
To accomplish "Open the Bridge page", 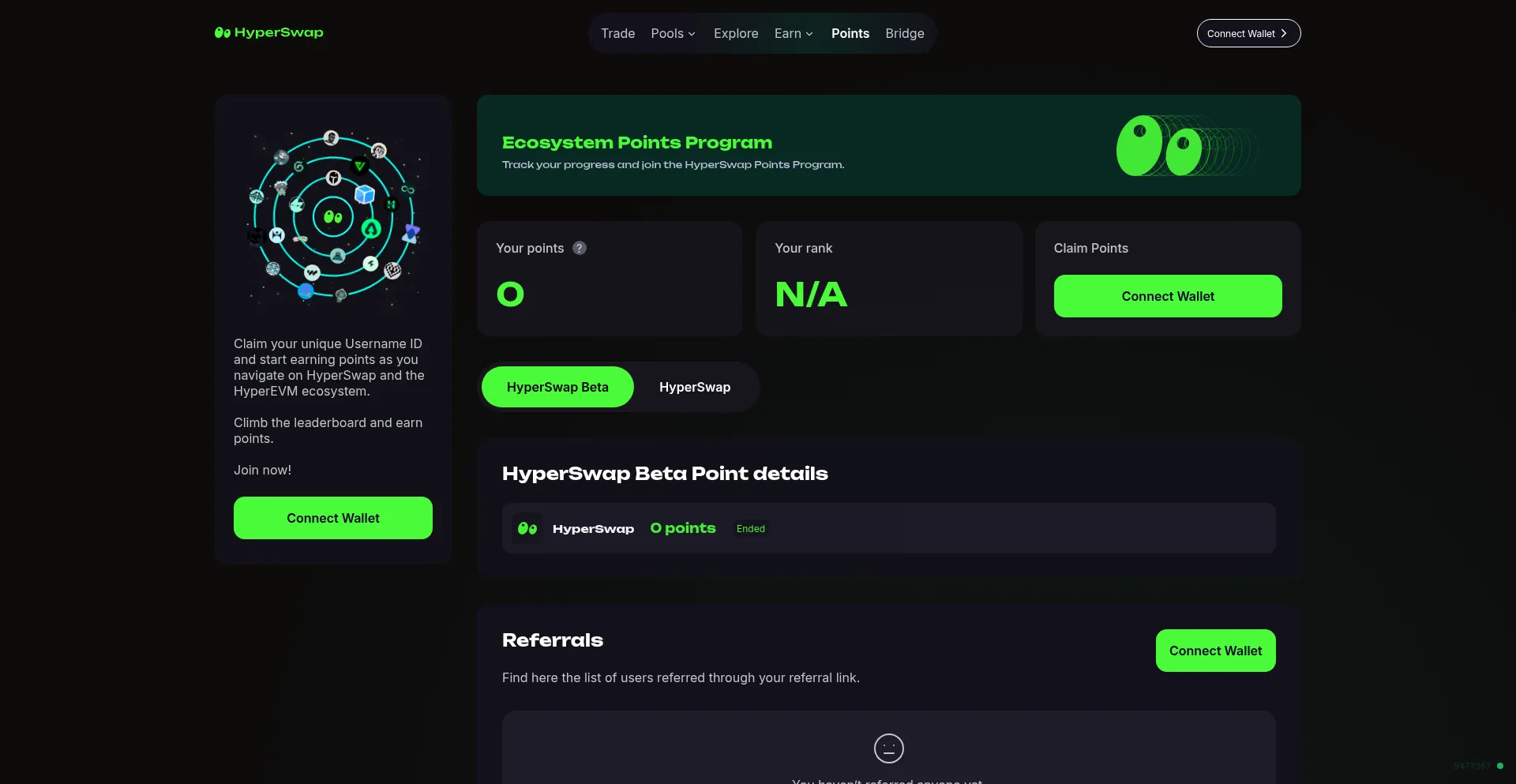I will (x=905, y=33).
